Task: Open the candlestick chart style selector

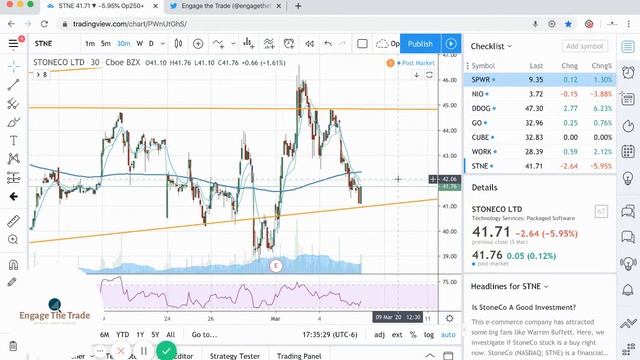Action: pos(178,43)
